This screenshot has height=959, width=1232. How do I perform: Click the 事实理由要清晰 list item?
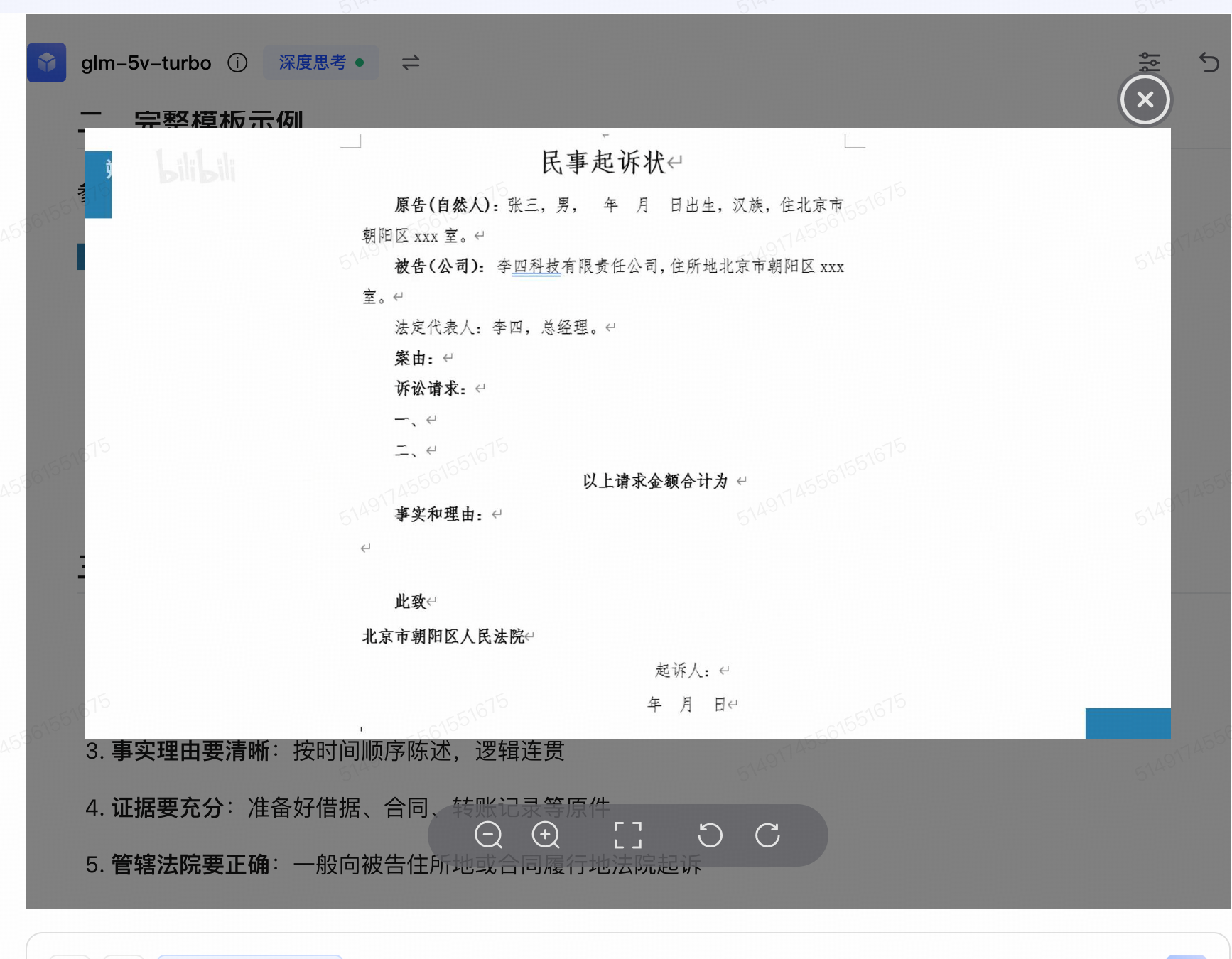pyautogui.click(x=325, y=751)
